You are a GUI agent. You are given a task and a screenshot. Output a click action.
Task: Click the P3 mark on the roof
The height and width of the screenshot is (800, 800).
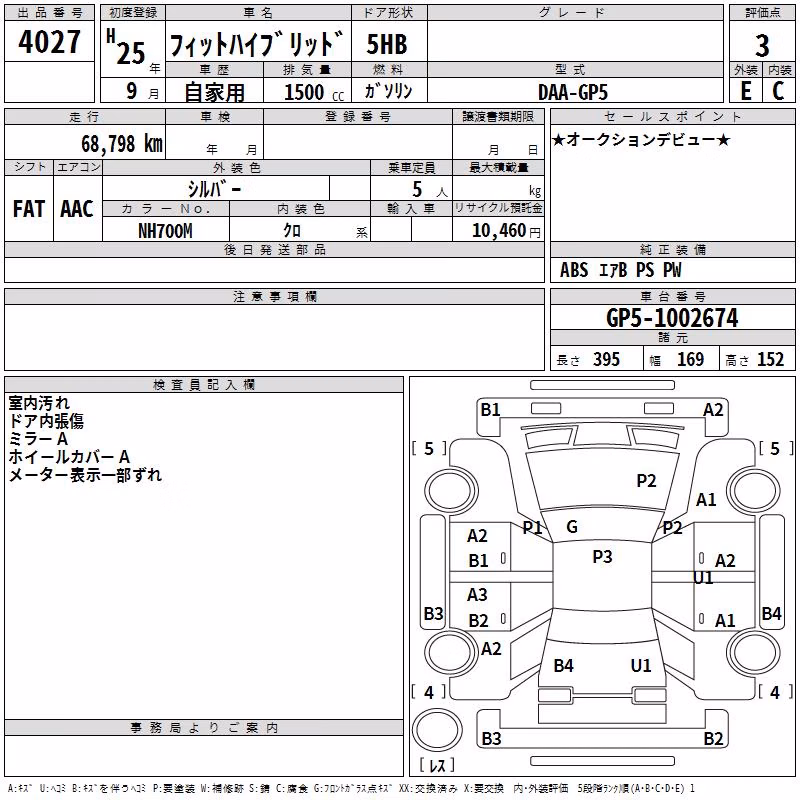(602, 557)
